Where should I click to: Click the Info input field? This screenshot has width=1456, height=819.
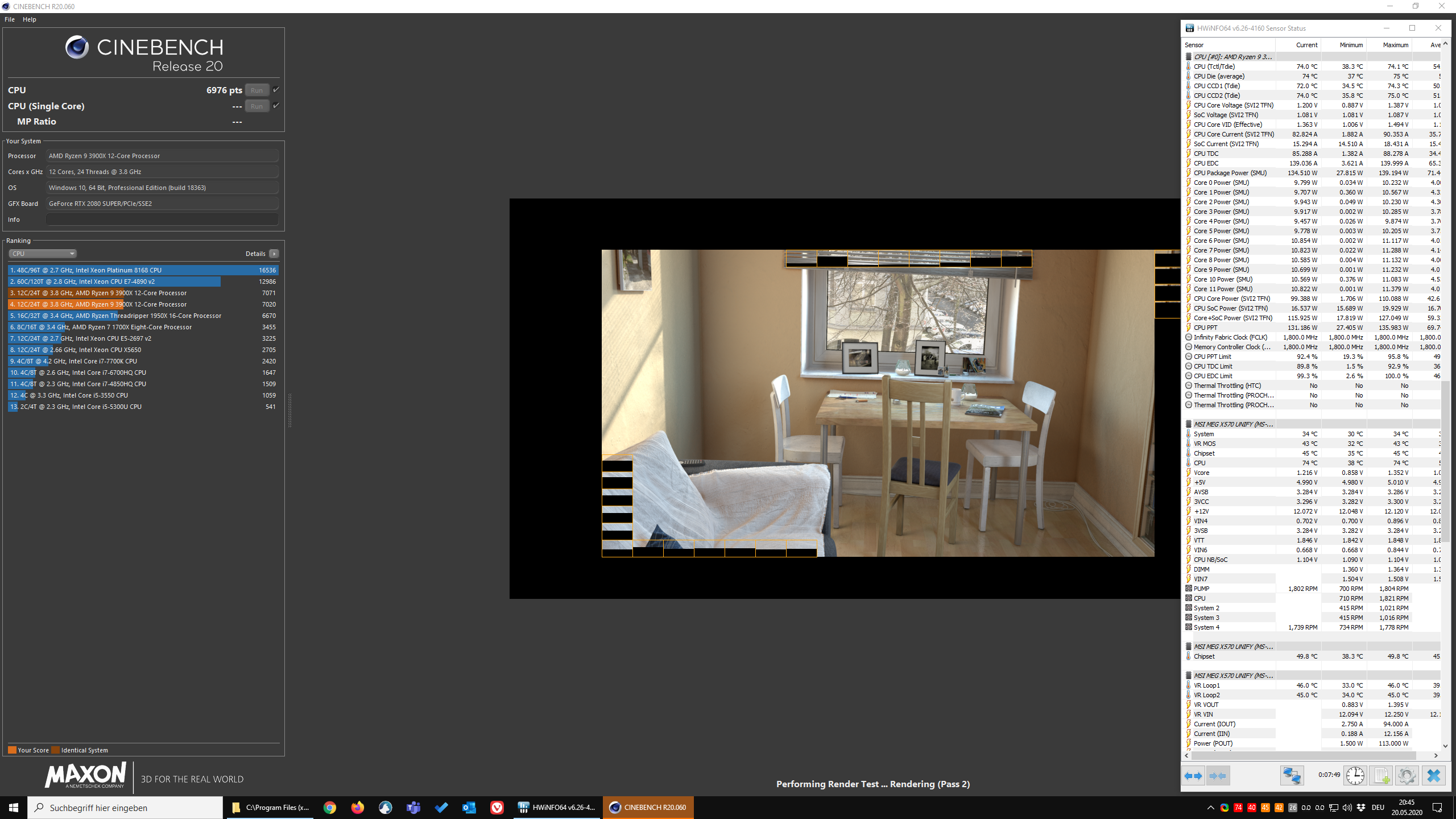162,220
